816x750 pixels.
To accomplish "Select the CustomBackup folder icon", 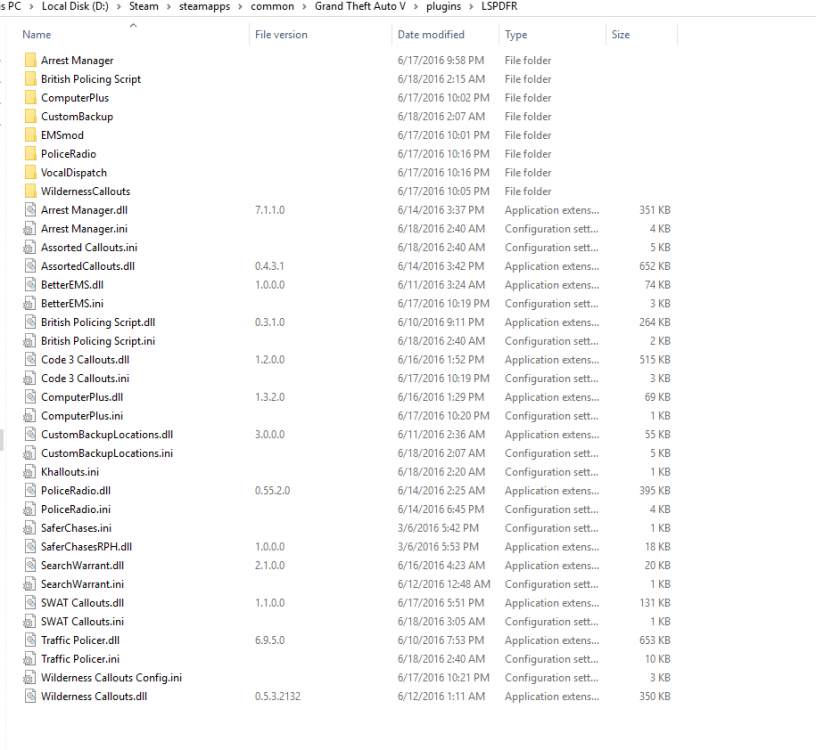I will (31, 117).
